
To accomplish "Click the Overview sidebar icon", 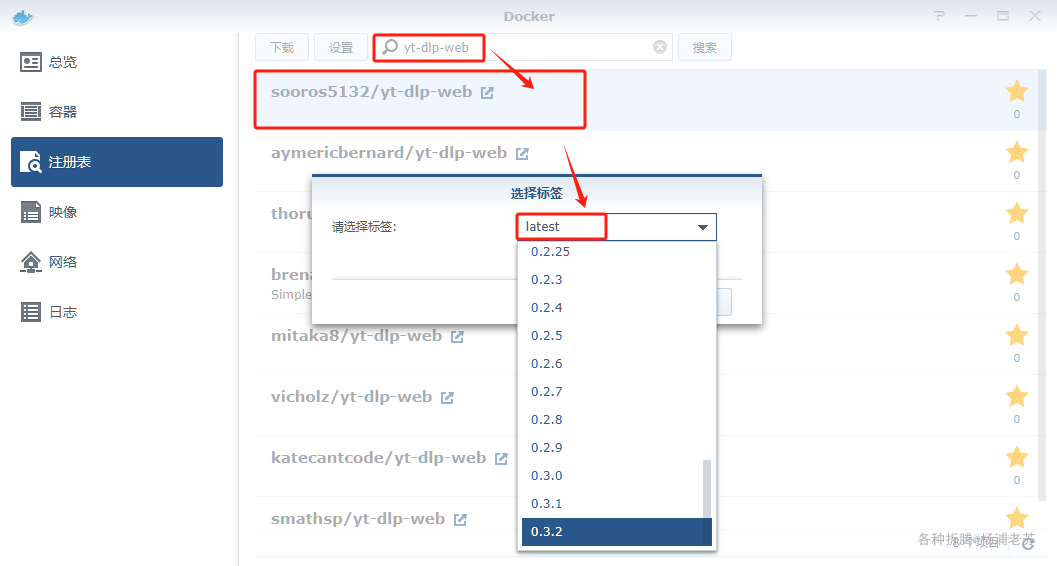I will pos(30,63).
